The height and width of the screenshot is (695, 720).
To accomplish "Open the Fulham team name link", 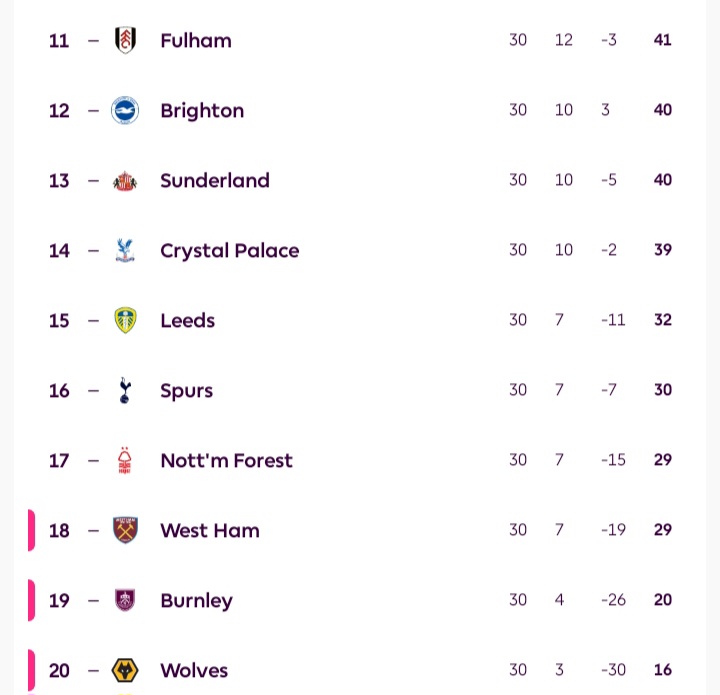I will 196,40.
